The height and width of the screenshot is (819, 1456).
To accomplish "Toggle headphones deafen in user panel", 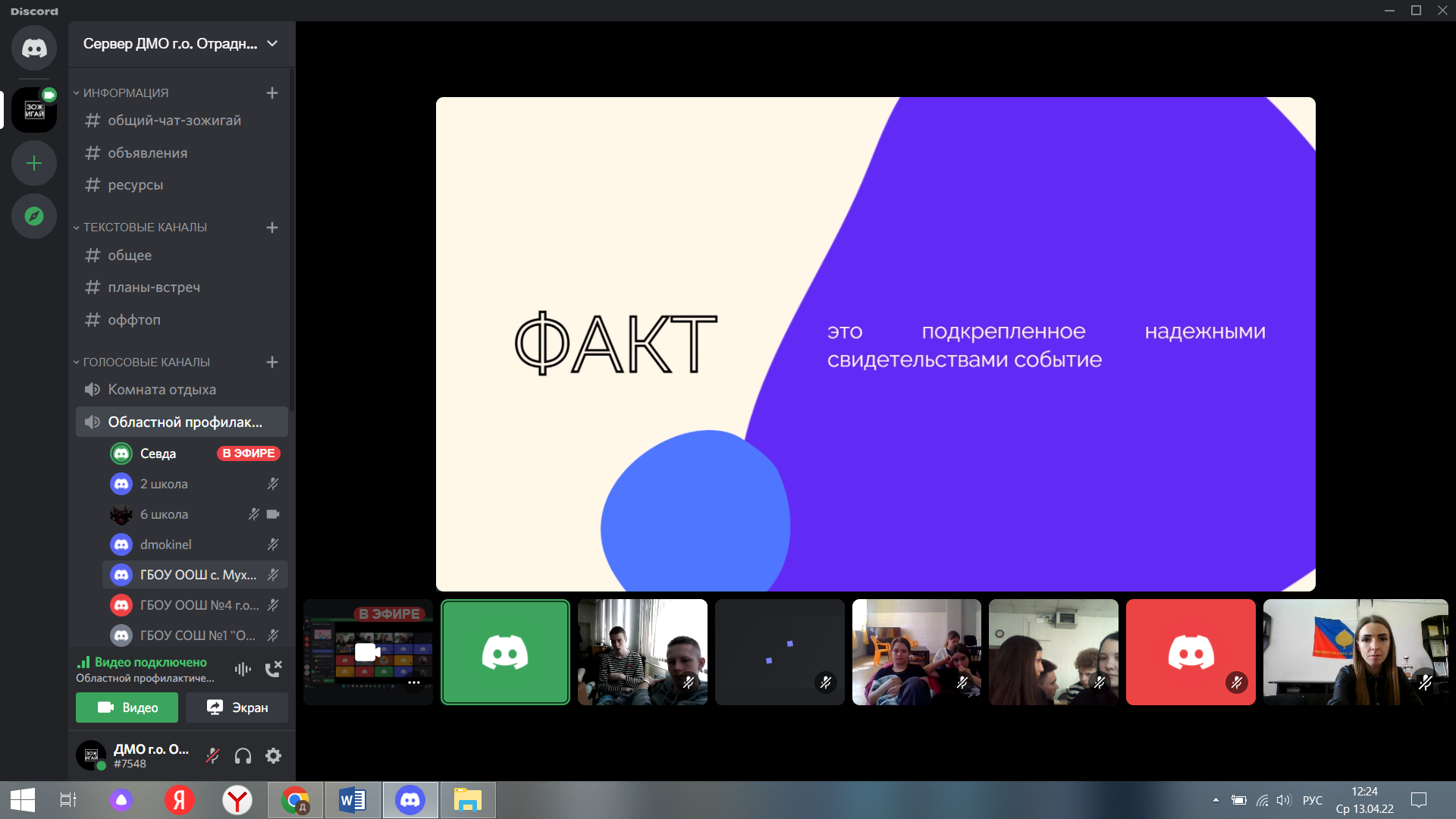I will pyautogui.click(x=243, y=755).
